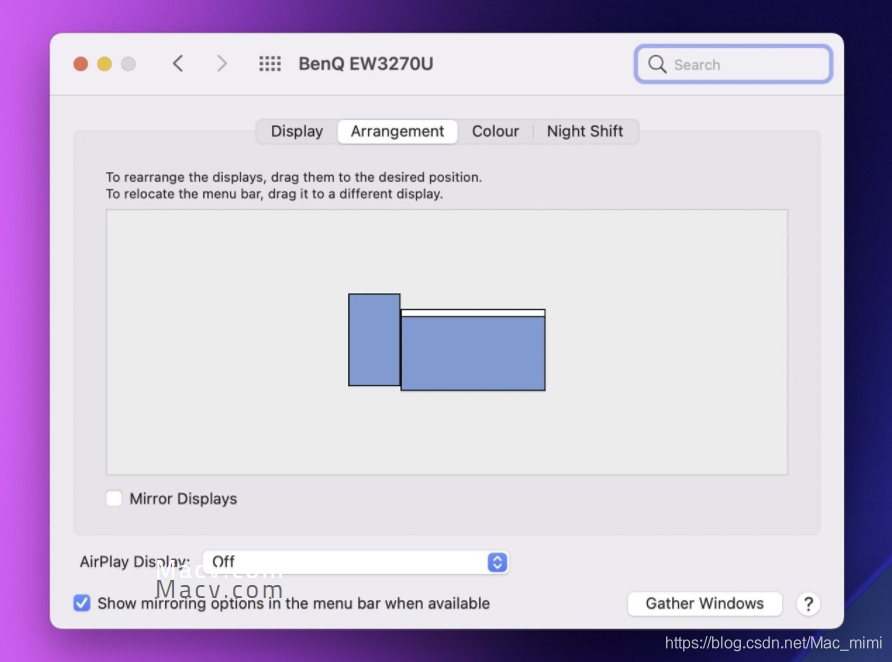Click the Gather Windows button
The width and height of the screenshot is (892, 662).
[x=704, y=603]
